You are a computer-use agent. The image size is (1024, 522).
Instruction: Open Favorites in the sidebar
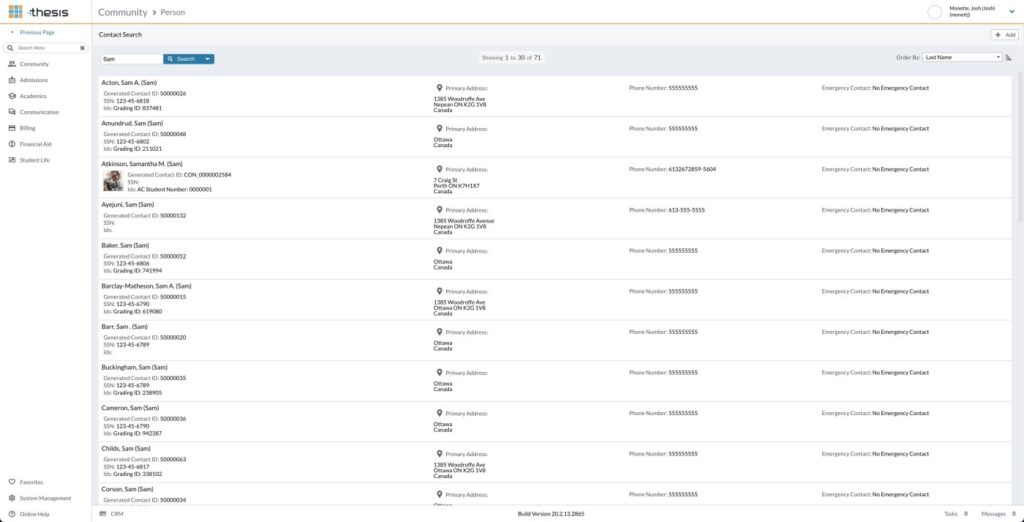click(31, 482)
